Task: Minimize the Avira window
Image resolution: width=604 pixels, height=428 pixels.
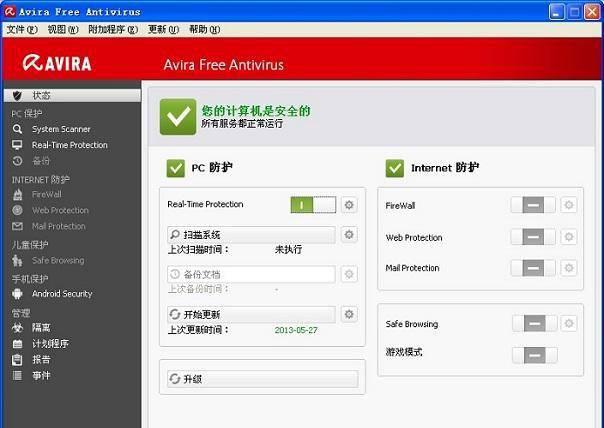Action: point(556,12)
